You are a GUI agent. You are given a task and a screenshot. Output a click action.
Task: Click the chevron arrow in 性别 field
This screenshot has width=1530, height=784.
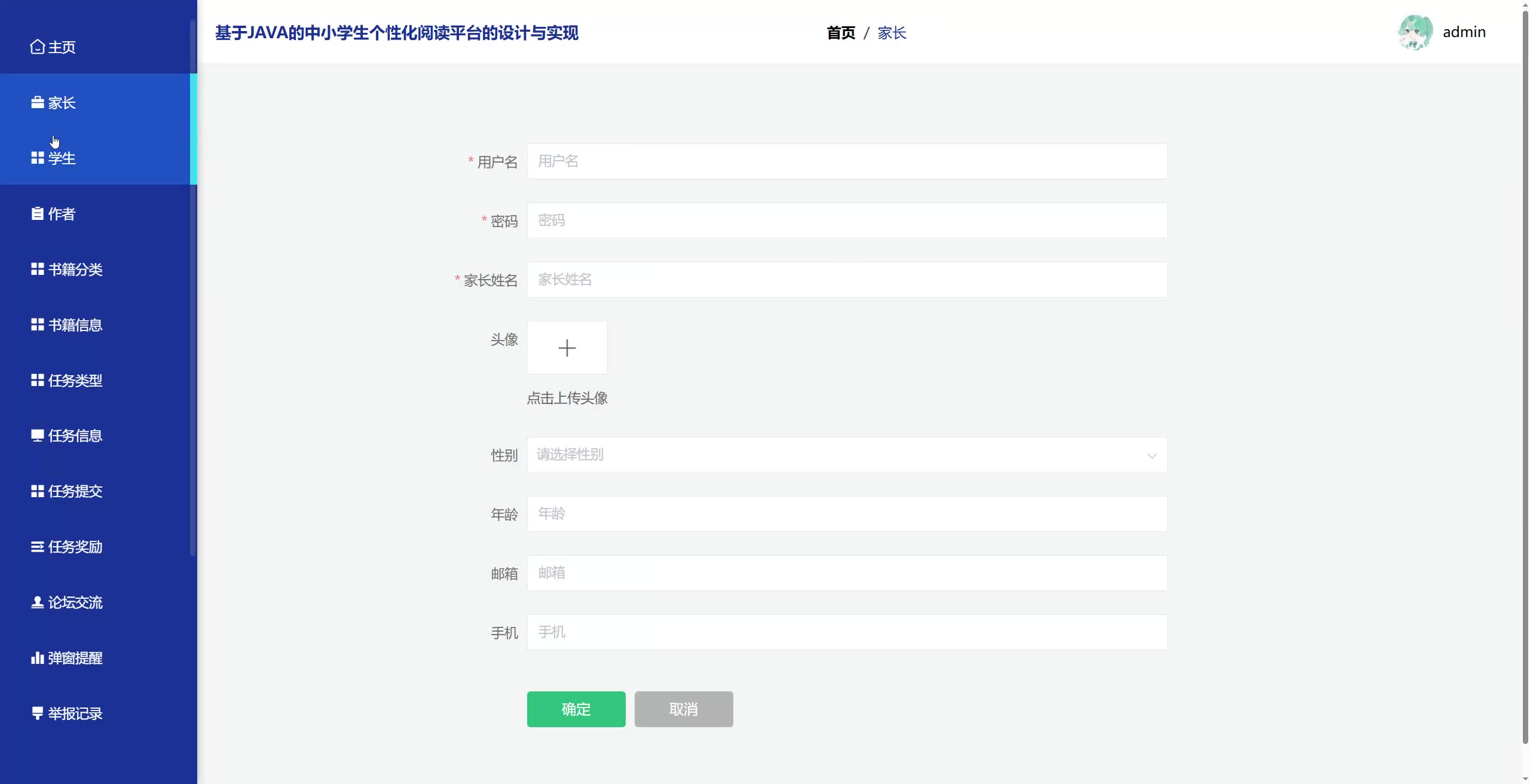click(x=1152, y=456)
